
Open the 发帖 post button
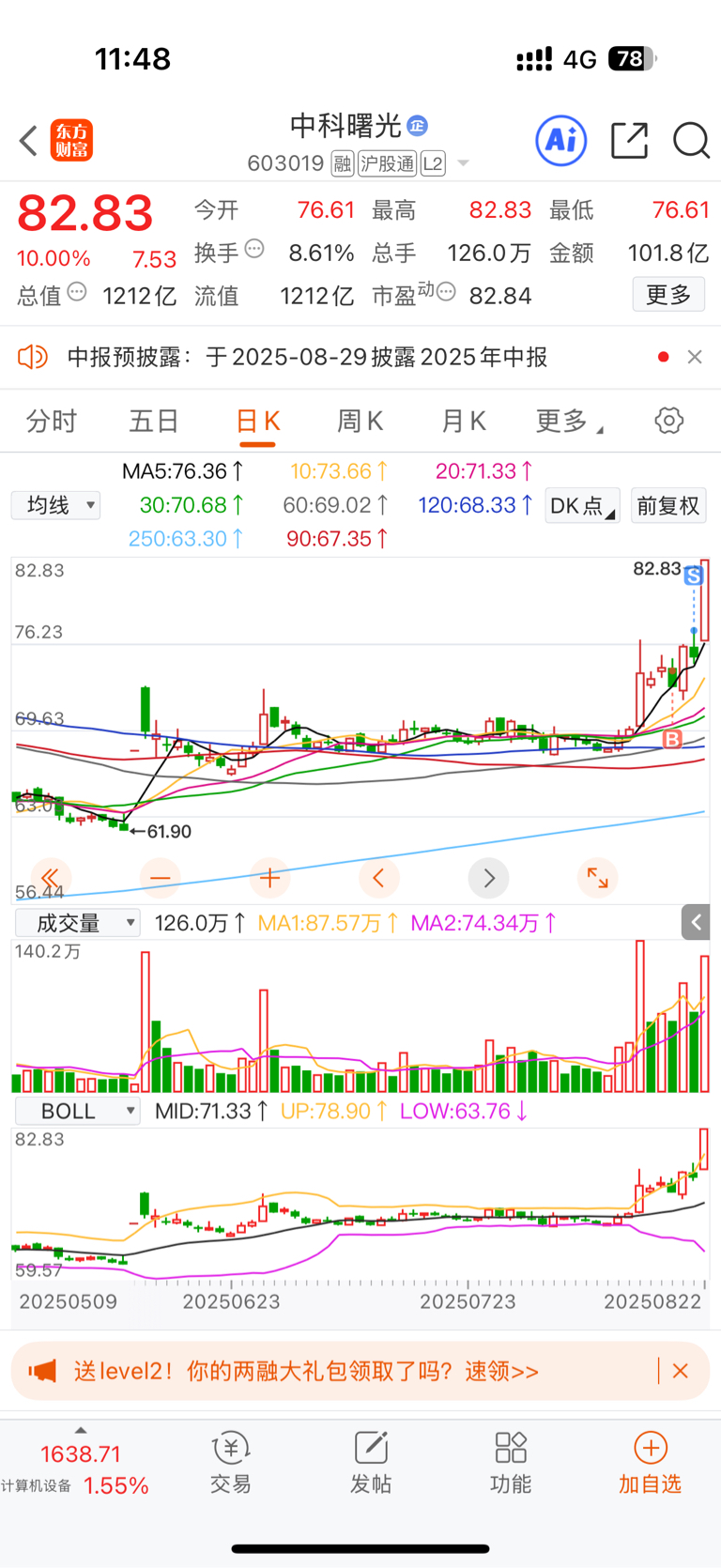(371, 1463)
